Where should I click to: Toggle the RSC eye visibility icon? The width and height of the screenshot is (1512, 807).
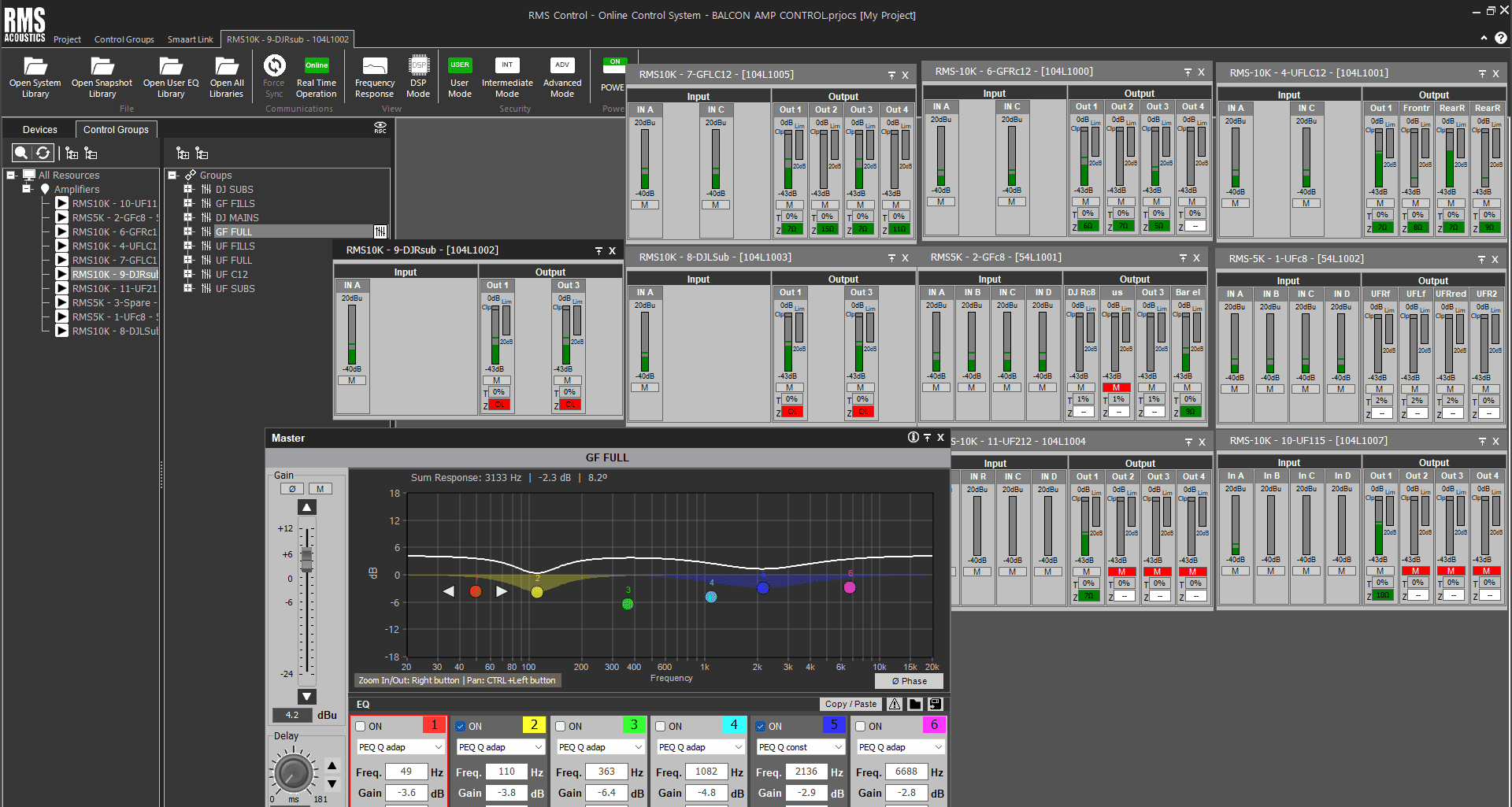coord(380,127)
